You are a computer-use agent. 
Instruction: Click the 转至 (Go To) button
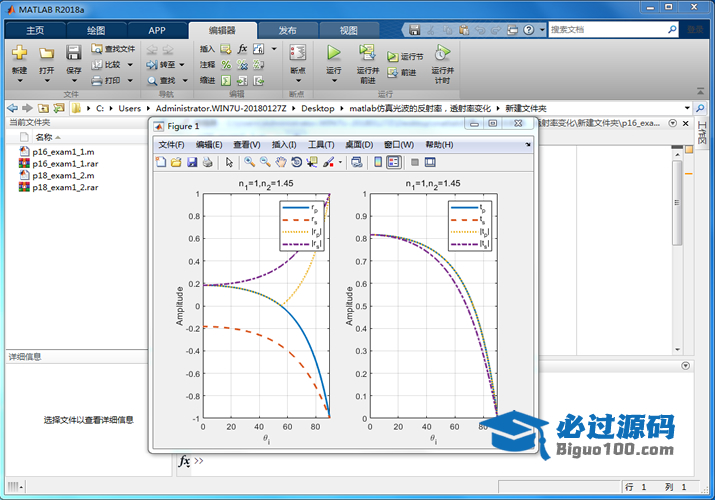point(161,65)
